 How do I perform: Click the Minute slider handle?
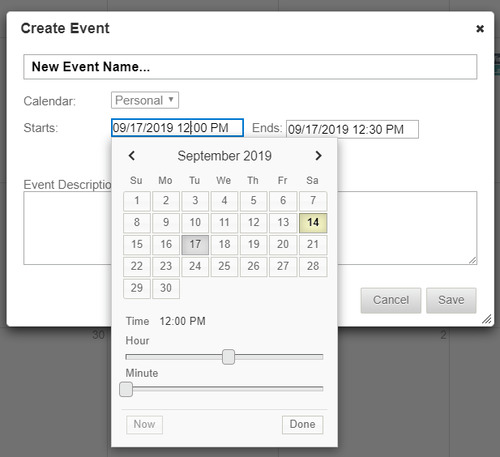tap(126, 389)
